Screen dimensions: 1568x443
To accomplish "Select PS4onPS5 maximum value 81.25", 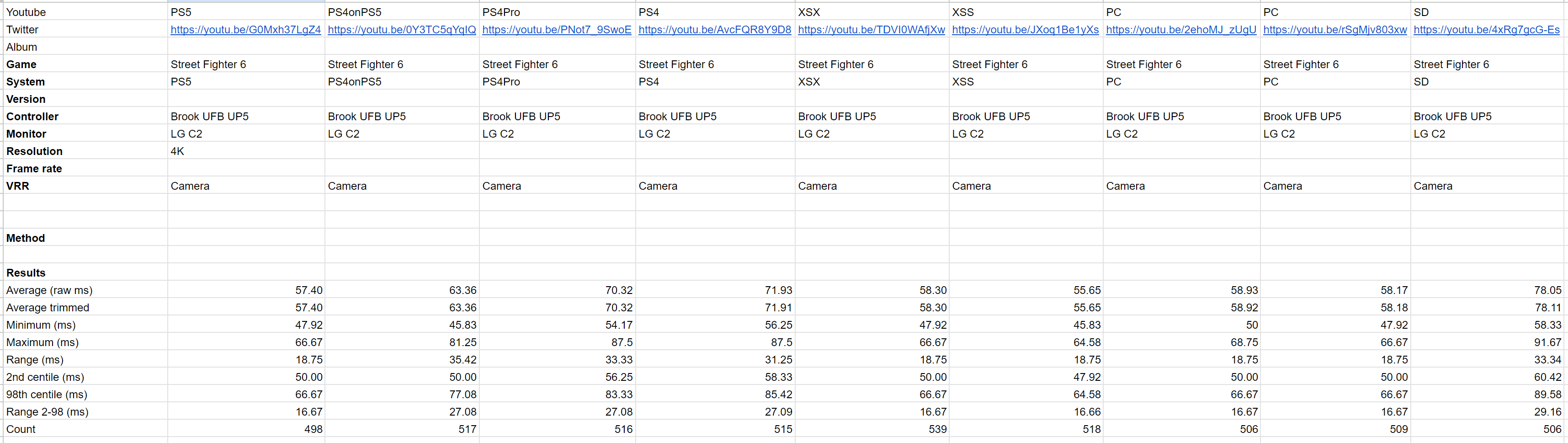I will coord(402,342).
